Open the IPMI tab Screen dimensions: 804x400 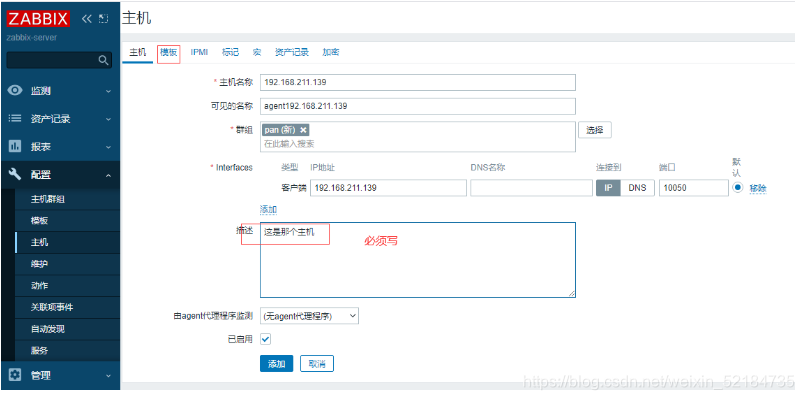199,52
